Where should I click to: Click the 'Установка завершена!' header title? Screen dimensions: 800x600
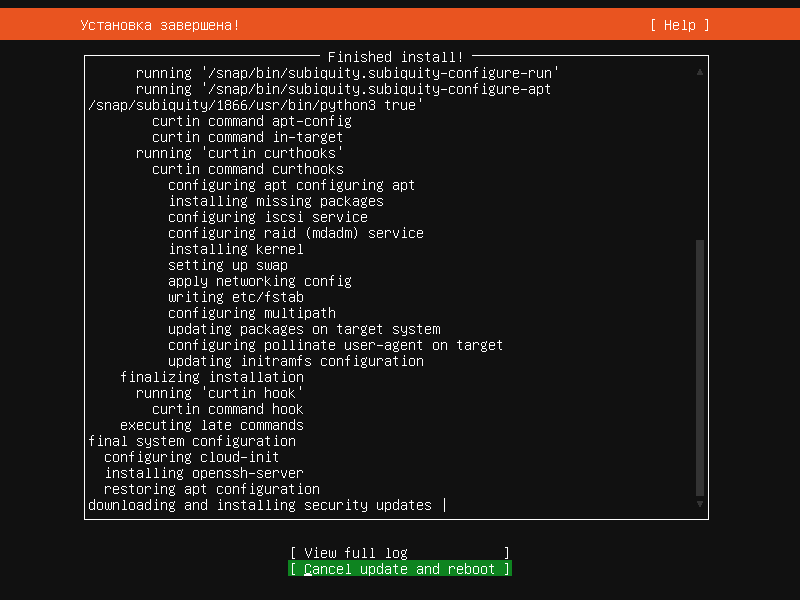point(160,25)
